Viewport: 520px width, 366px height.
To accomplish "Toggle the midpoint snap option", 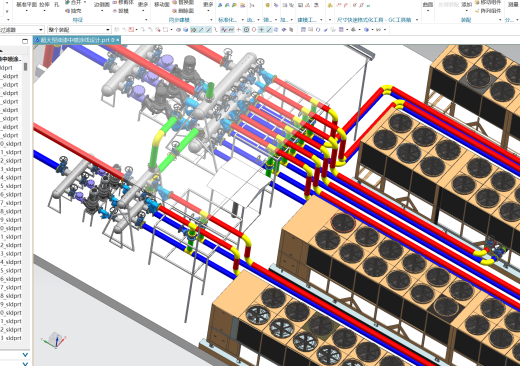I will tap(209, 30).
